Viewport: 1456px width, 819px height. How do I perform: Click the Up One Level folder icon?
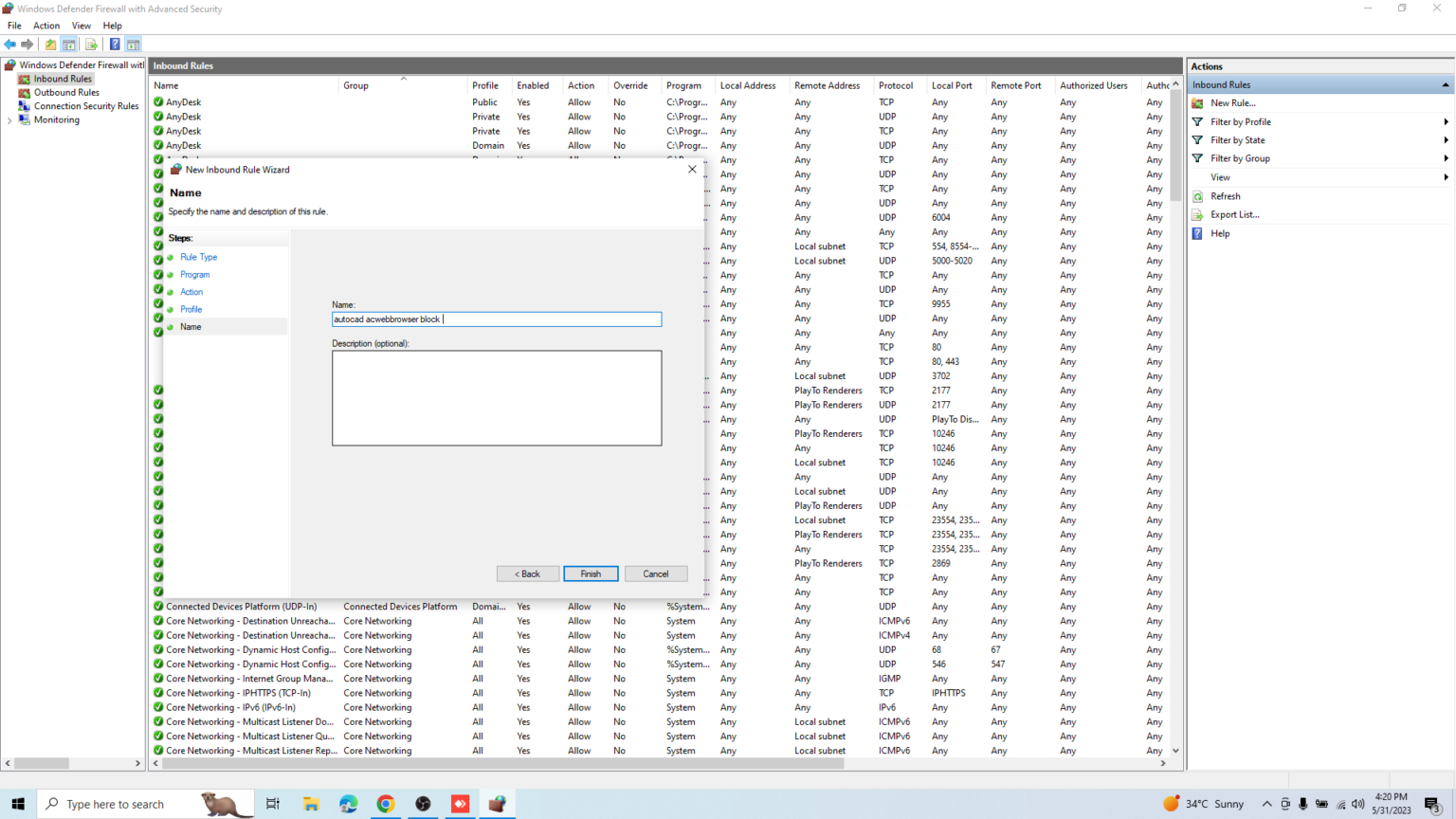51,45
